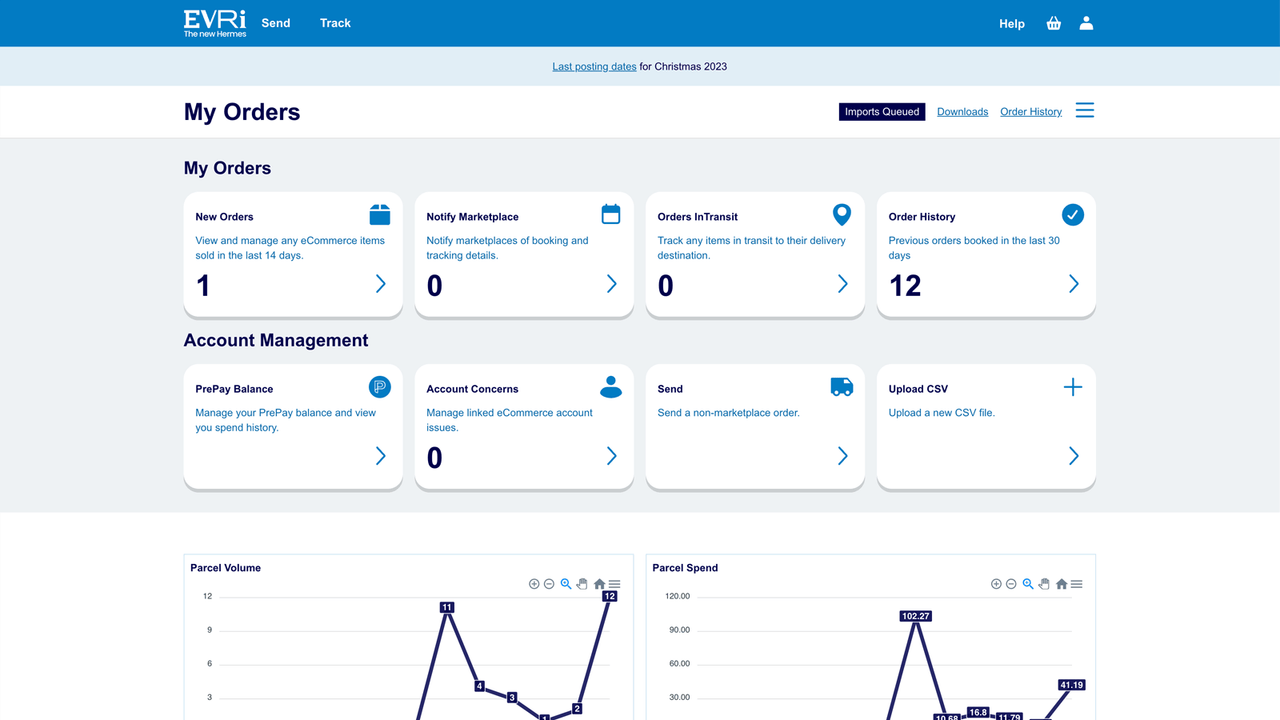
Task: Click zoom out icon on Parcel Spend chart
Action: [1011, 584]
